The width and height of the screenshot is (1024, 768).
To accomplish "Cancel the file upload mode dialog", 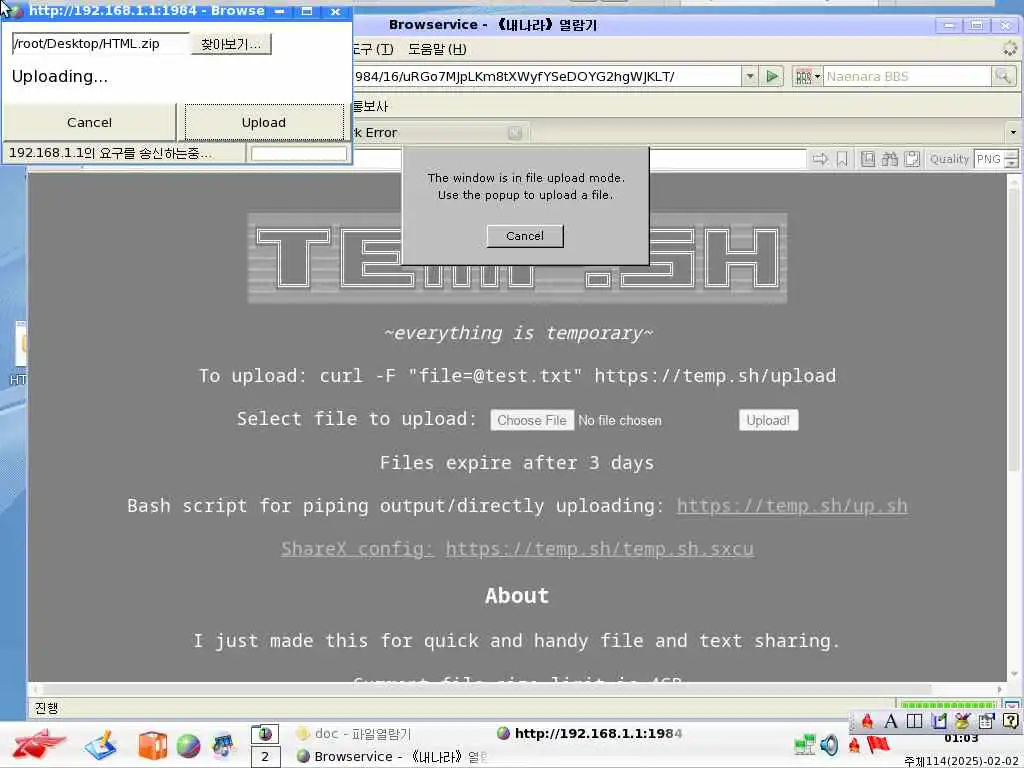I will tap(524, 236).
